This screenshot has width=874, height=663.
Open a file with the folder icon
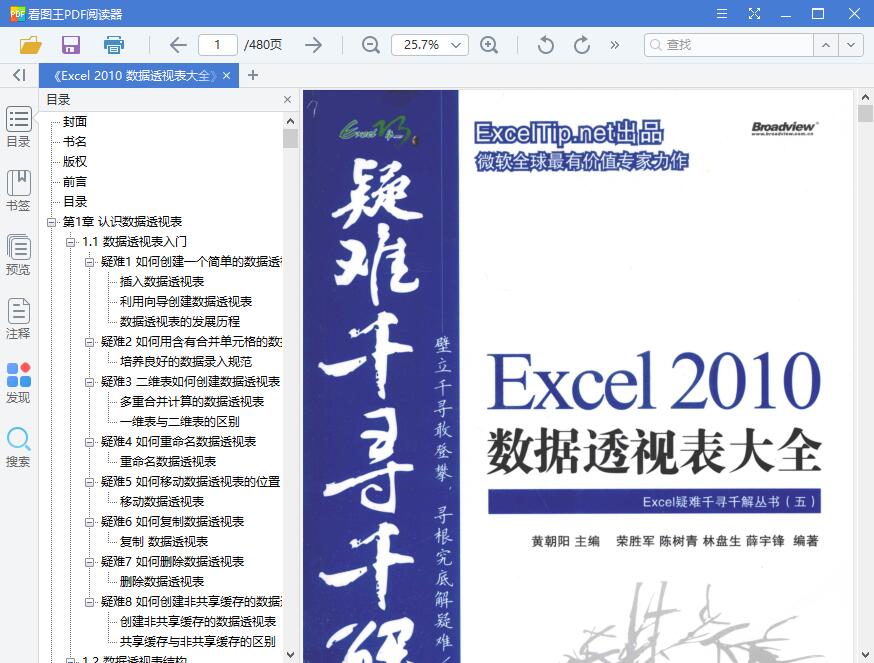(31, 45)
